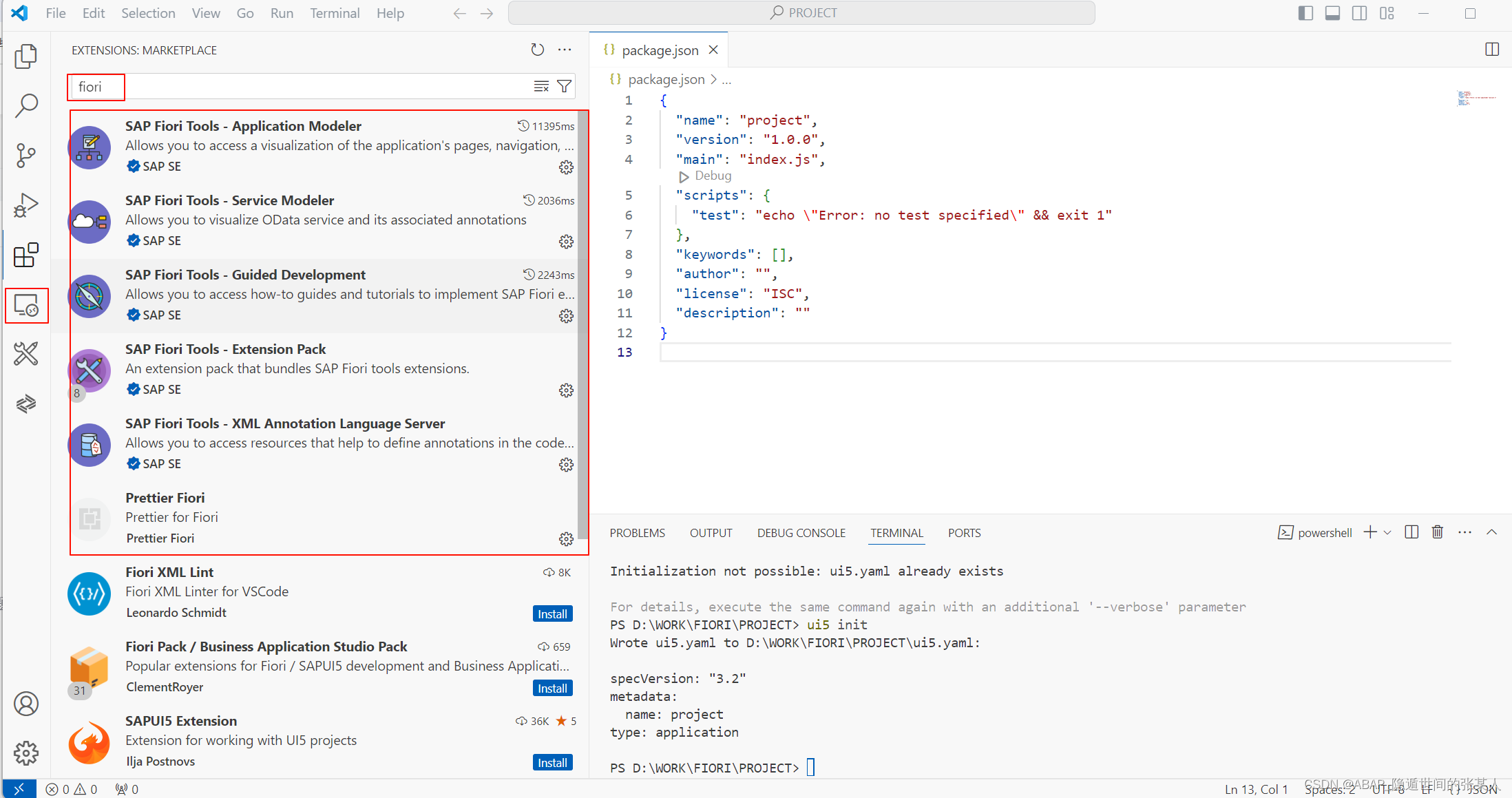Clear extensions search results icon
The height and width of the screenshot is (798, 1512).
pos(541,86)
